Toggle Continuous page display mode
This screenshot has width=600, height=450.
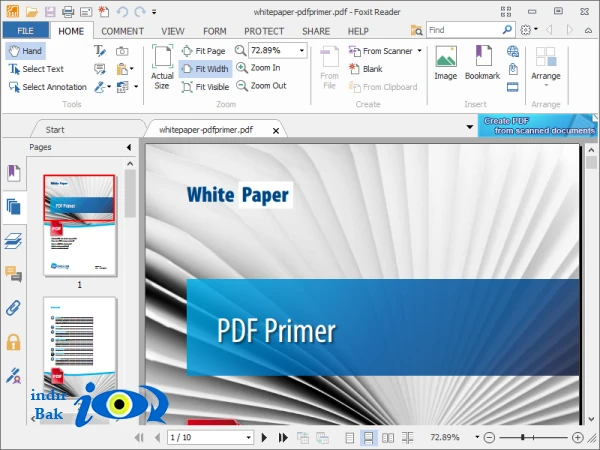pyautogui.click(x=368, y=437)
